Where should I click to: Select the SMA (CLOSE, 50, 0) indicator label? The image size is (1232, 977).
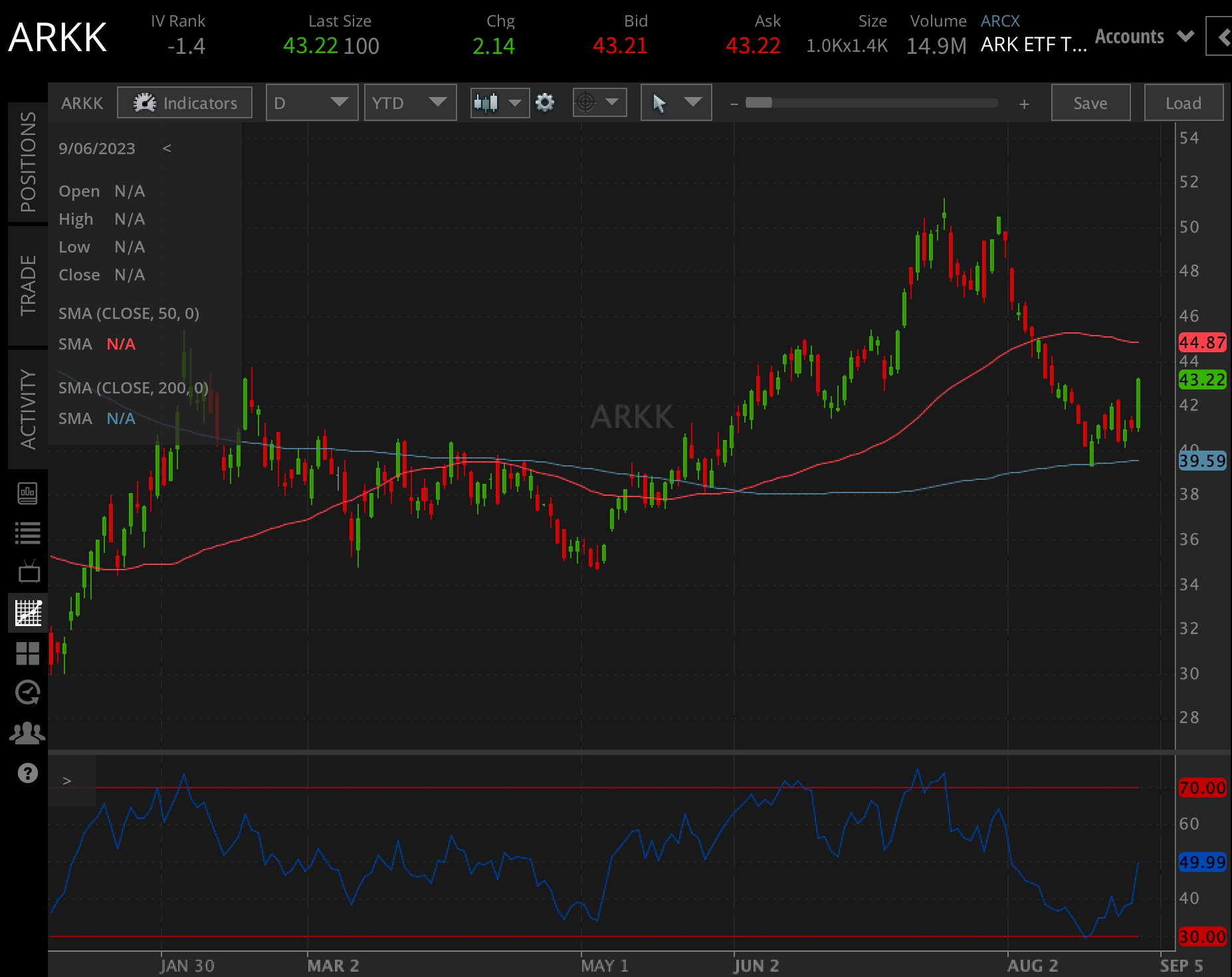coord(129,314)
